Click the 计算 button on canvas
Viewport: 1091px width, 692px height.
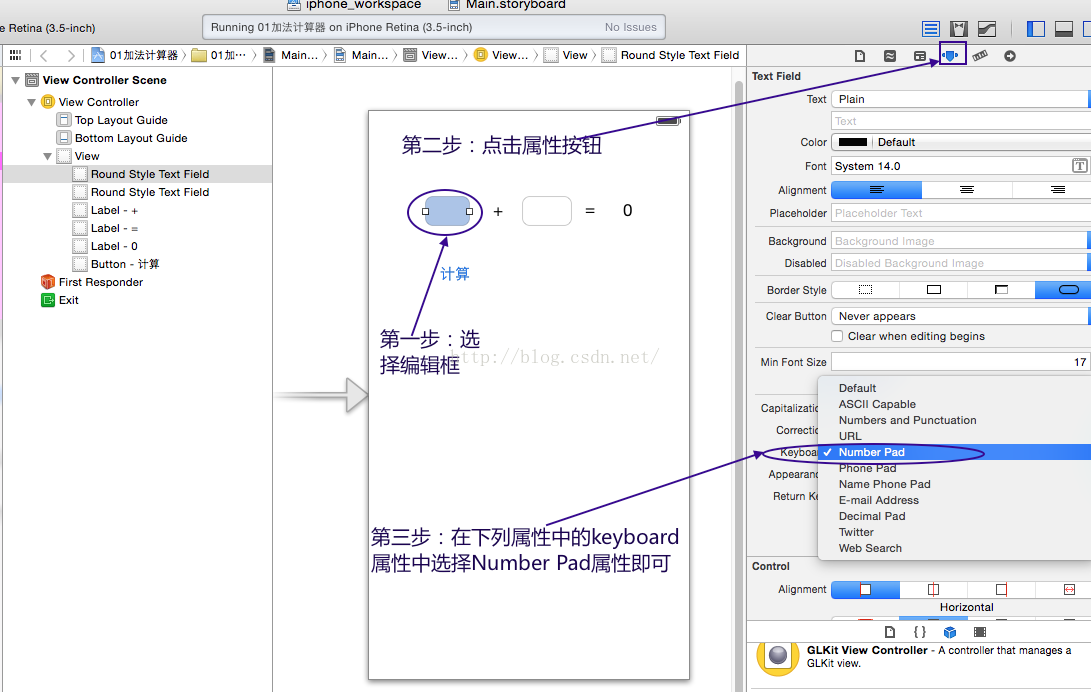click(x=455, y=274)
